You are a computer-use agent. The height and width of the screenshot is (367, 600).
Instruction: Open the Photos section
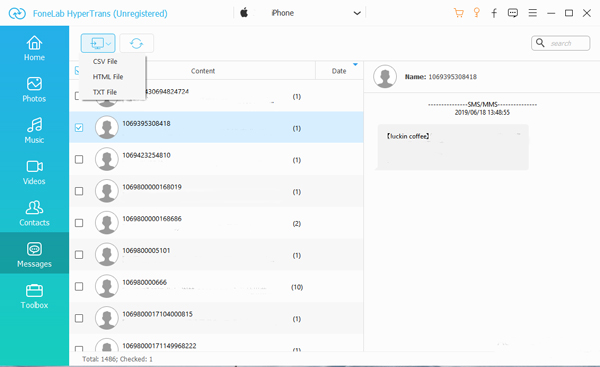[x=34, y=90]
